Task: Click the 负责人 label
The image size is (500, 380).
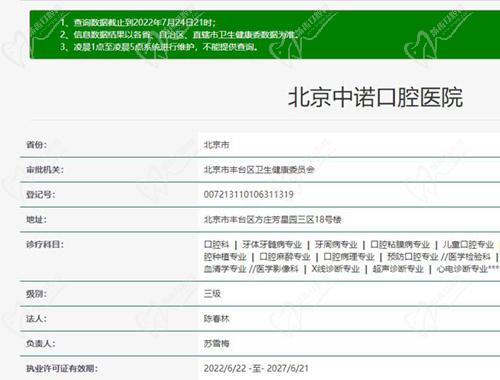Action: click(x=41, y=343)
